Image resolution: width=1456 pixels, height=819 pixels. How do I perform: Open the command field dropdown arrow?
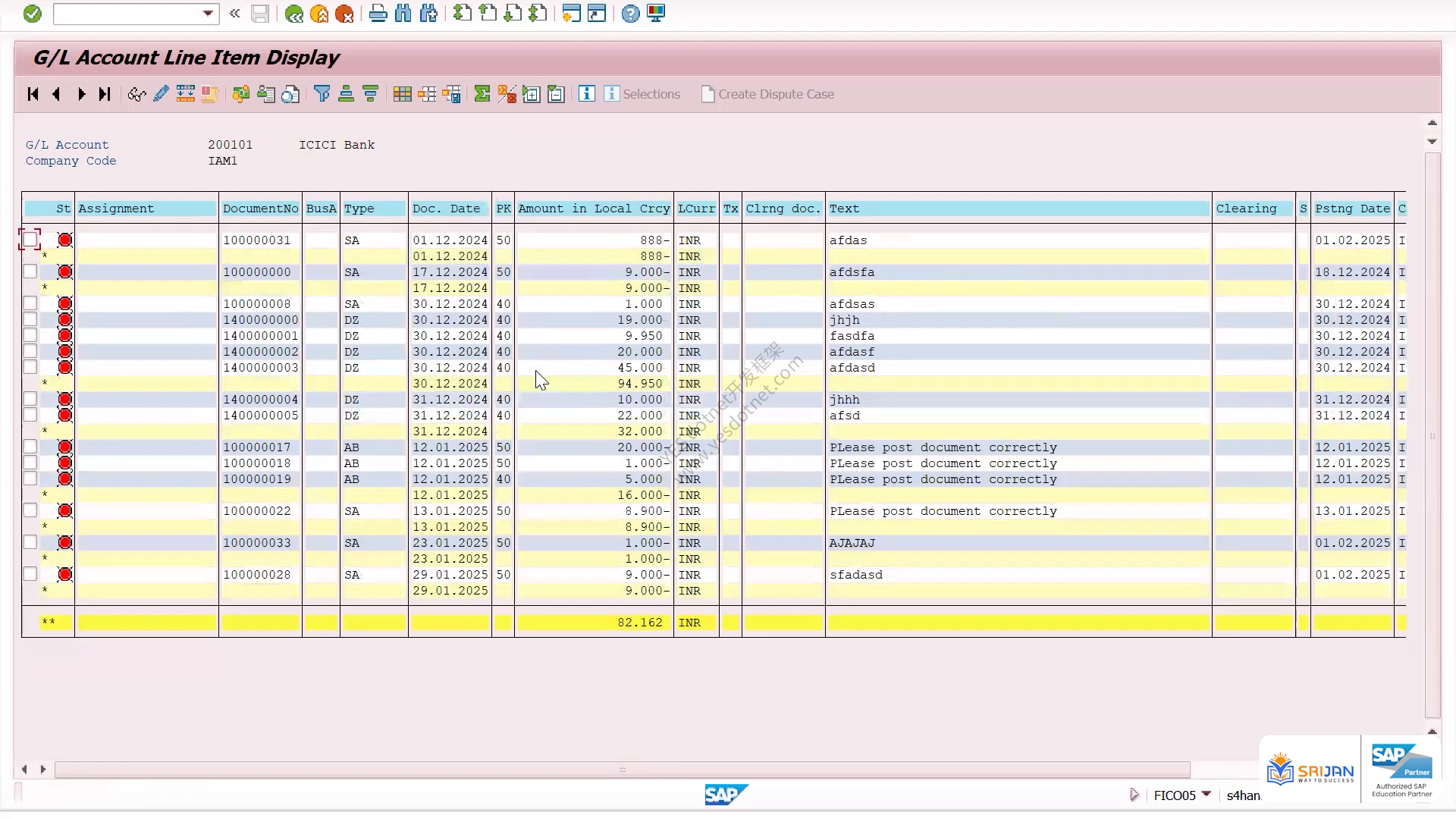208,14
